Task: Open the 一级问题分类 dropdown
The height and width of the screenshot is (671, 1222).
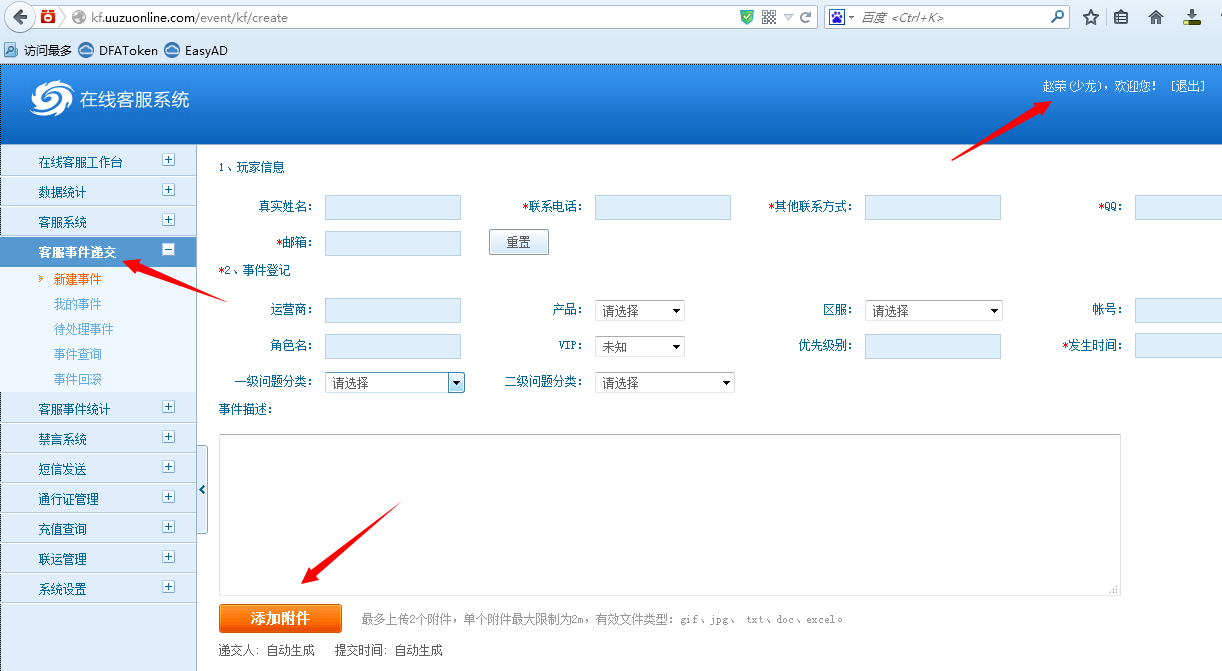Action: 395,382
